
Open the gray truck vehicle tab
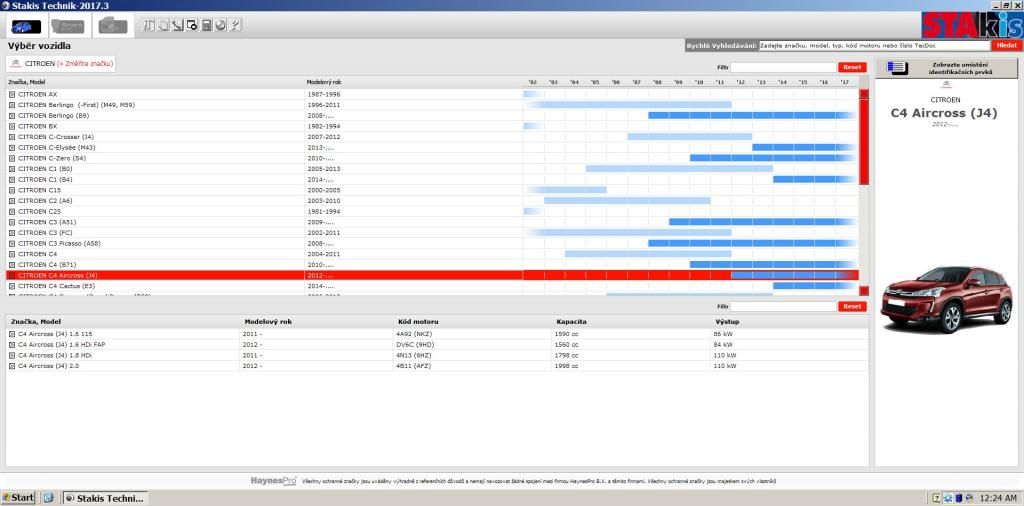click(x=112, y=25)
